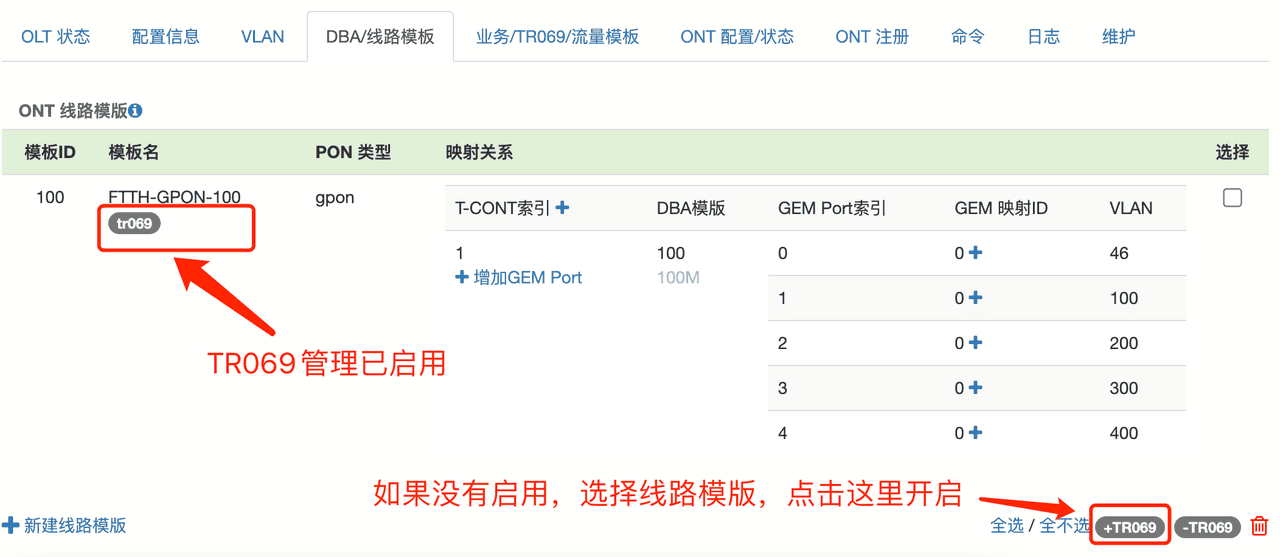Click the plus icon in the VLAN 300 row
The height and width of the screenshot is (557, 1280).
tap(975, 388)
